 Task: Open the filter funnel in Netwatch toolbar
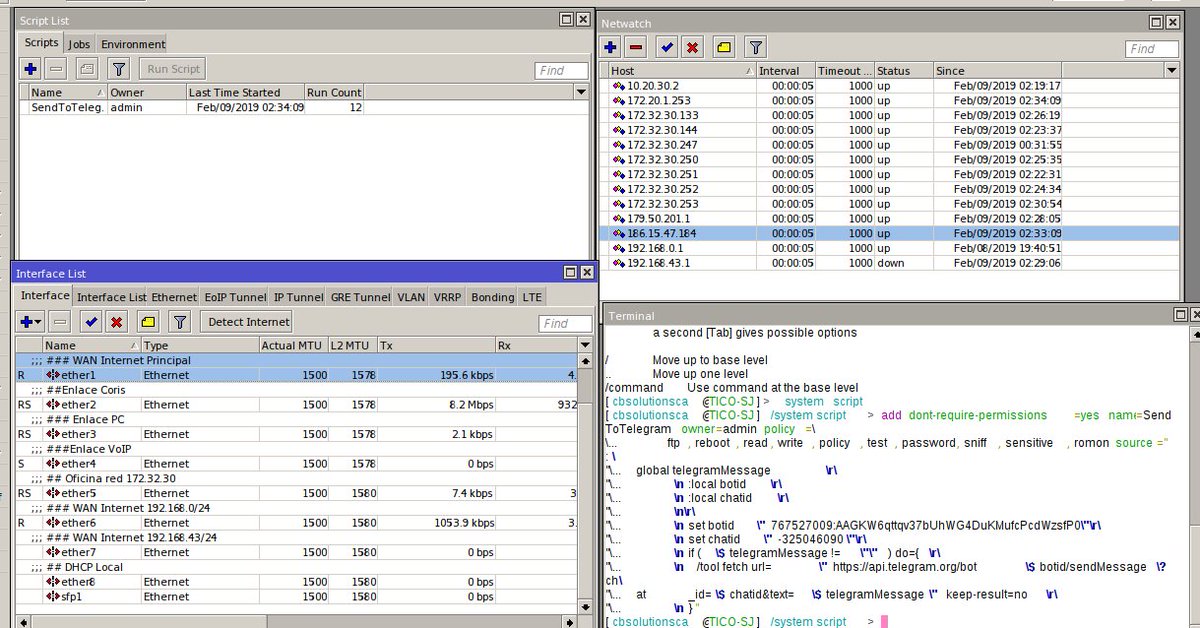tap(756, 47)
